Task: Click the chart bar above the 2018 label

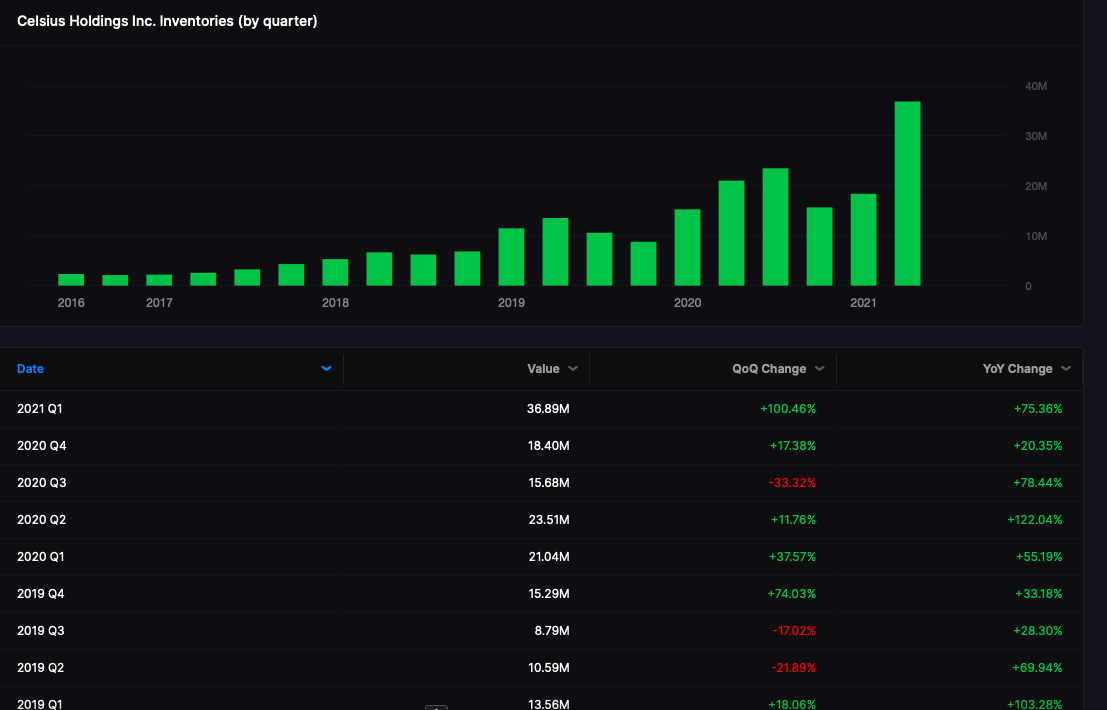Action: click(x=335, y=272)
